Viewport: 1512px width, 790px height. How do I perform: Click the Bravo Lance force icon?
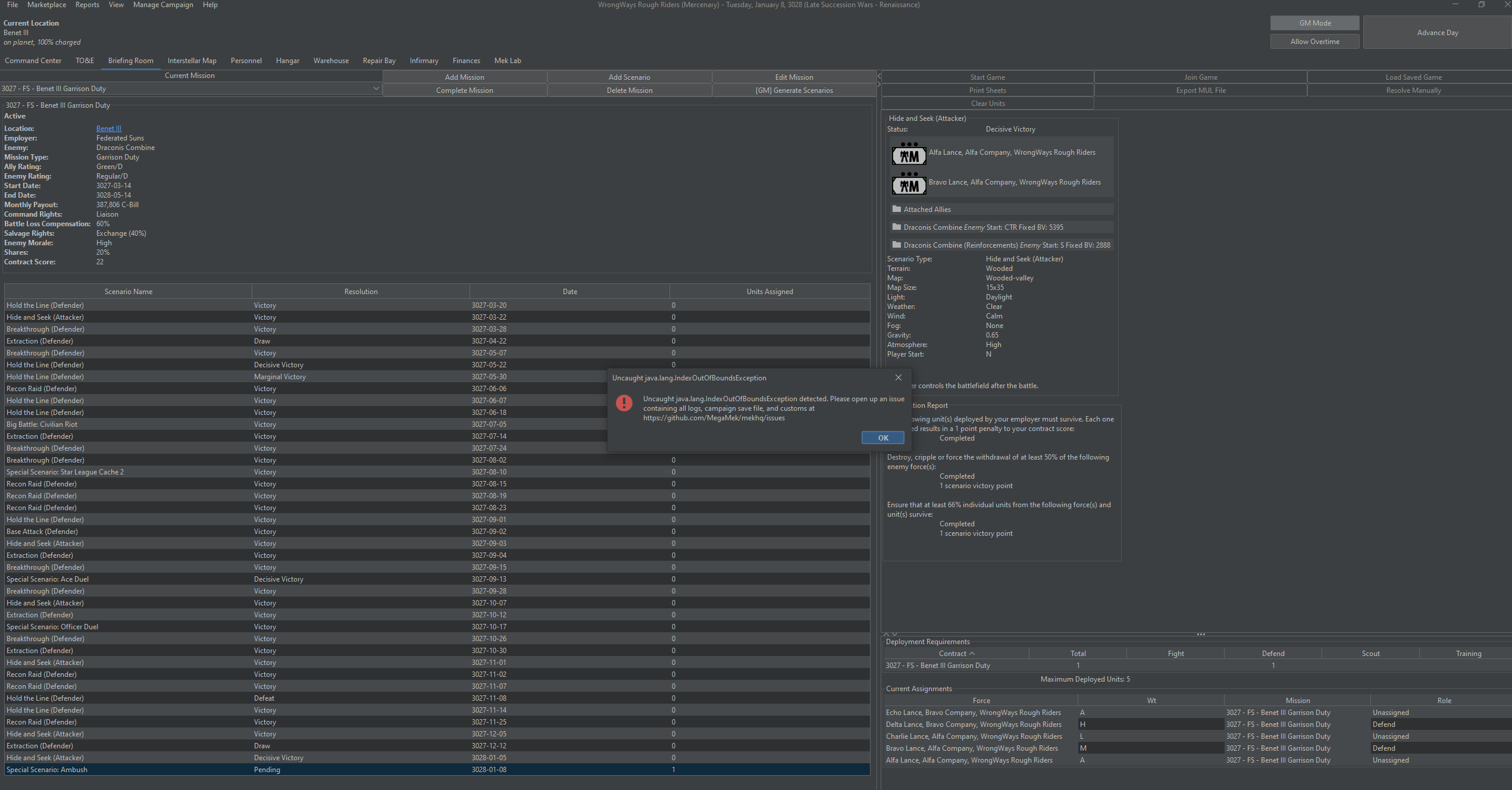[909, 185]
